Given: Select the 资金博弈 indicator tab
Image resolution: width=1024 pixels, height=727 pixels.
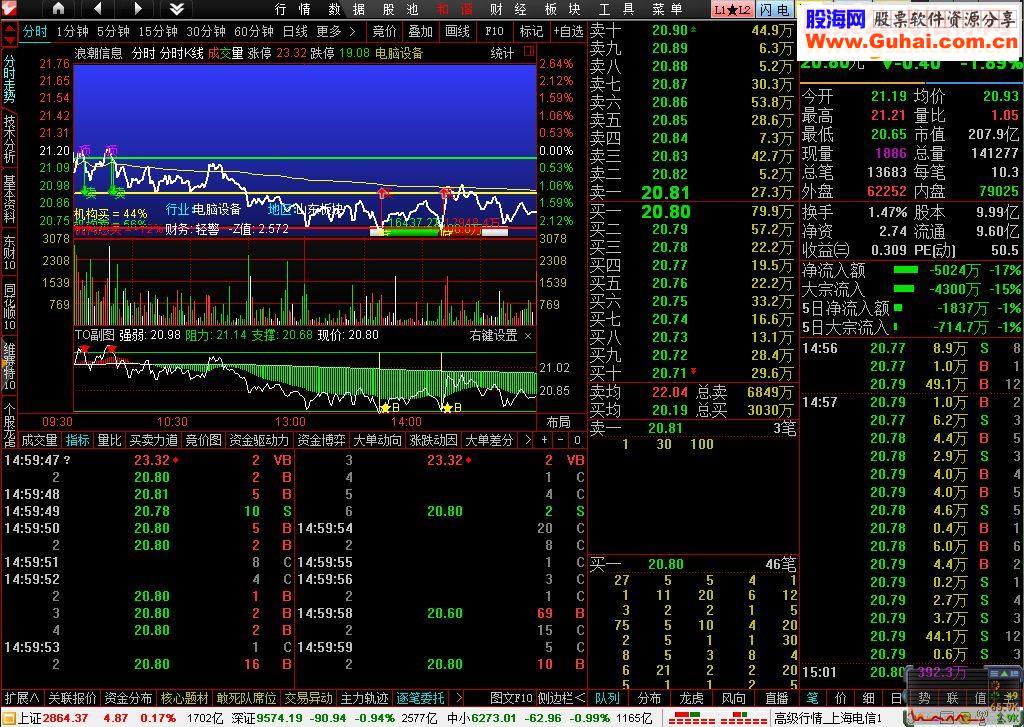Looking at the screenshot, I should (321, 440).
